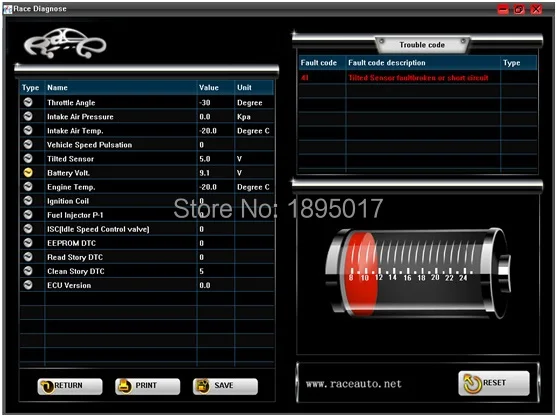The width and height of the screenshot is (557, 417).
Task: Select the Battery Volt. row name
Action: [68, 173]
